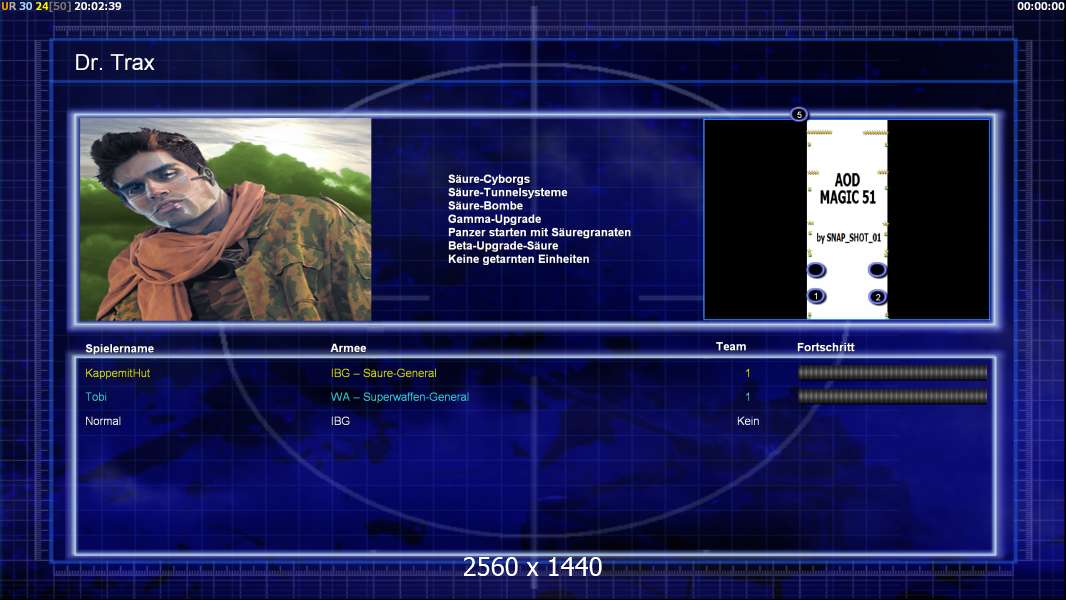Click the unnumbered start marker above marker 1
The width and height of the screenshot is (1066, 600).
pyautogui.click(x=816, y=270)
